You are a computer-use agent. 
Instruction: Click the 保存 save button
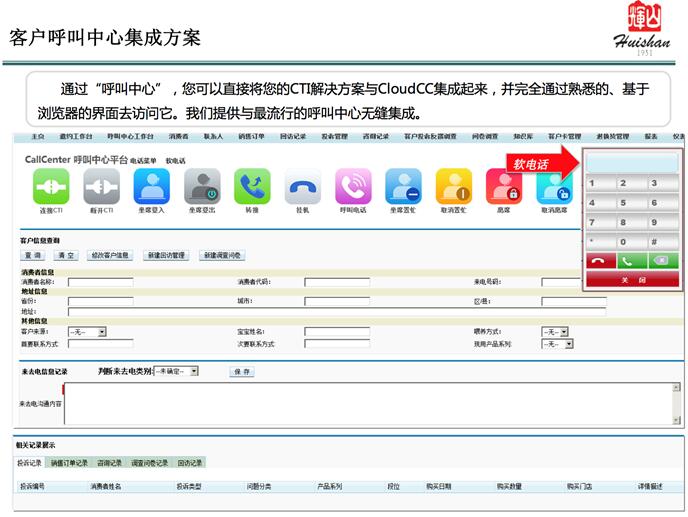coord(241,371)
